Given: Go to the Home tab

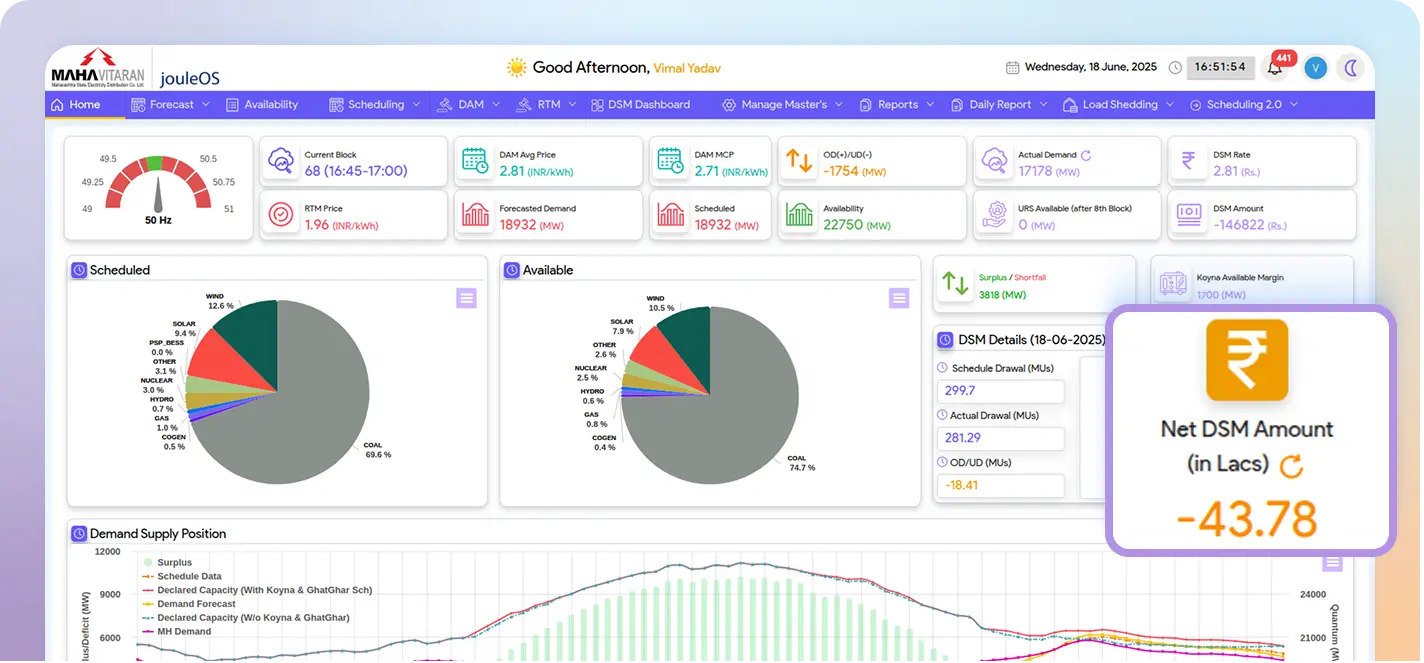Looking at the screenshot, I should tap(76, 104).
